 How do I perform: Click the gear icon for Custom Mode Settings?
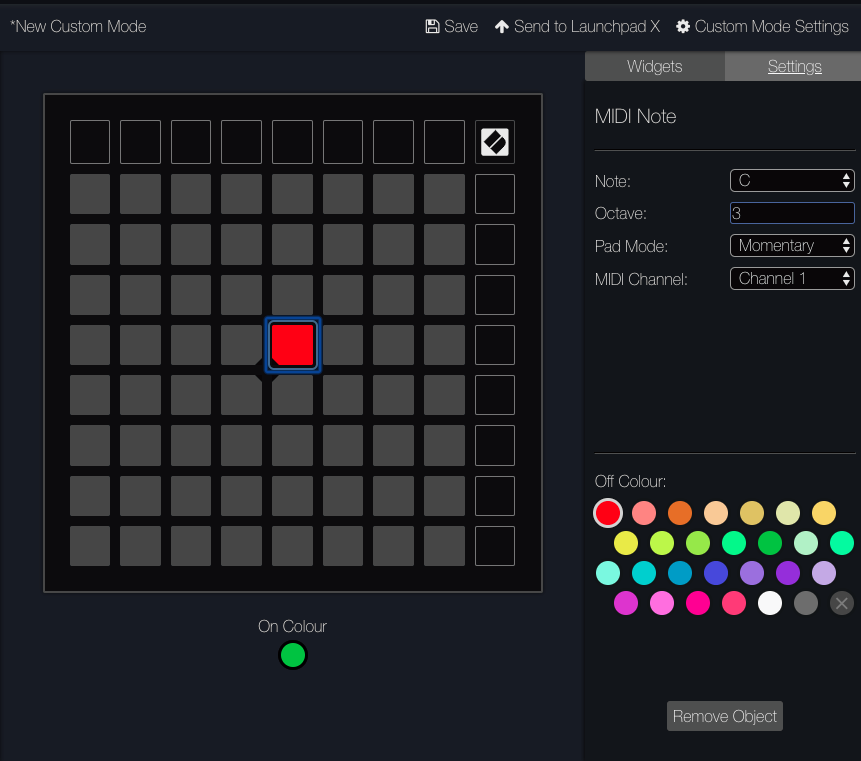[683, 26]
